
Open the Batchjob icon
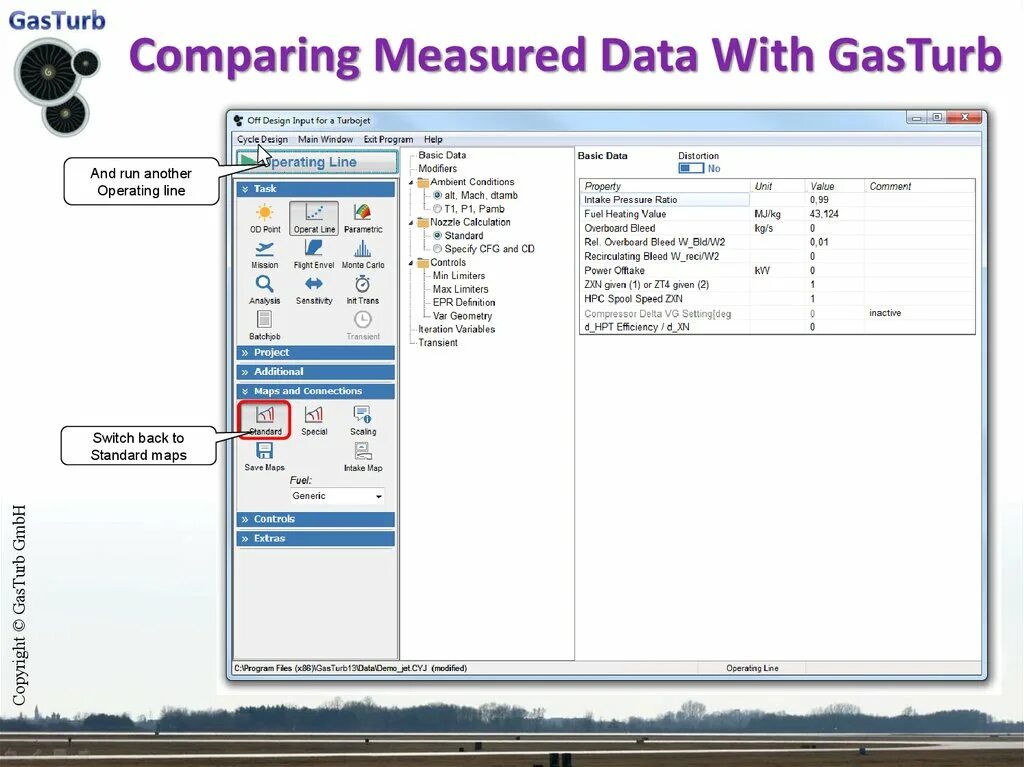point(264,325)
